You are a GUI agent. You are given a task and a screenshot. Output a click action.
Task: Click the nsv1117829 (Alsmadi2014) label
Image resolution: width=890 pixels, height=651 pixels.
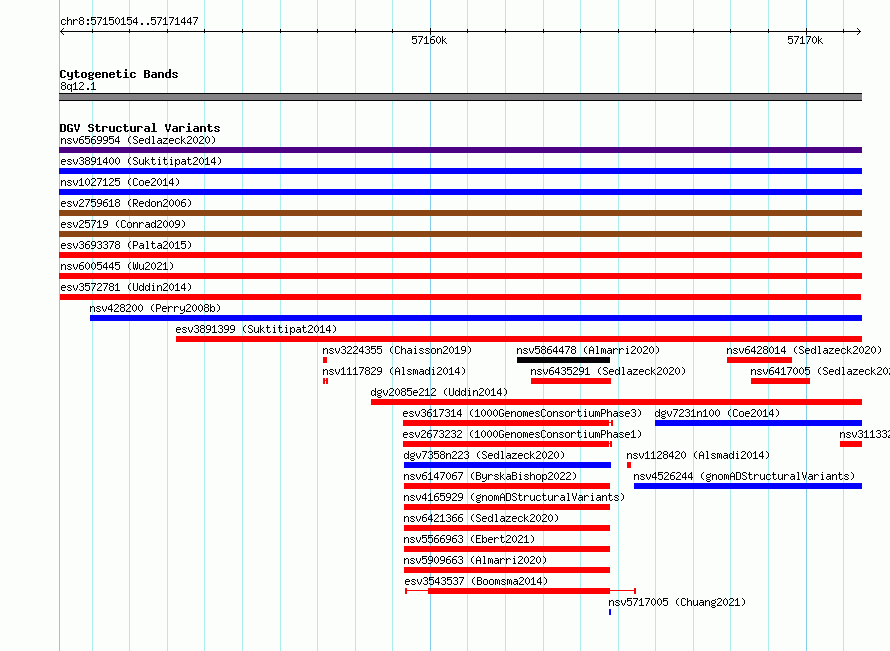[x=394, y=371]
